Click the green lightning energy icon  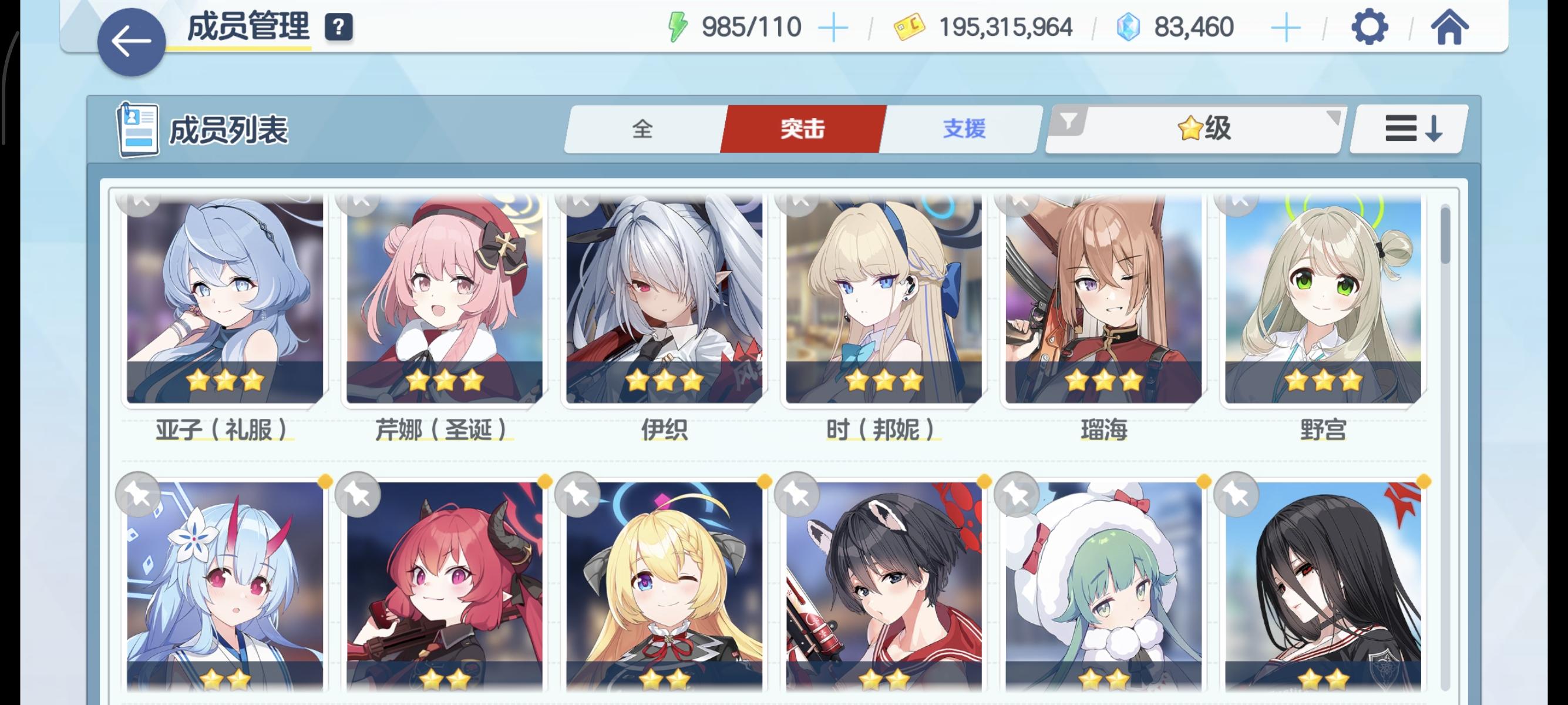click(677, 28)
